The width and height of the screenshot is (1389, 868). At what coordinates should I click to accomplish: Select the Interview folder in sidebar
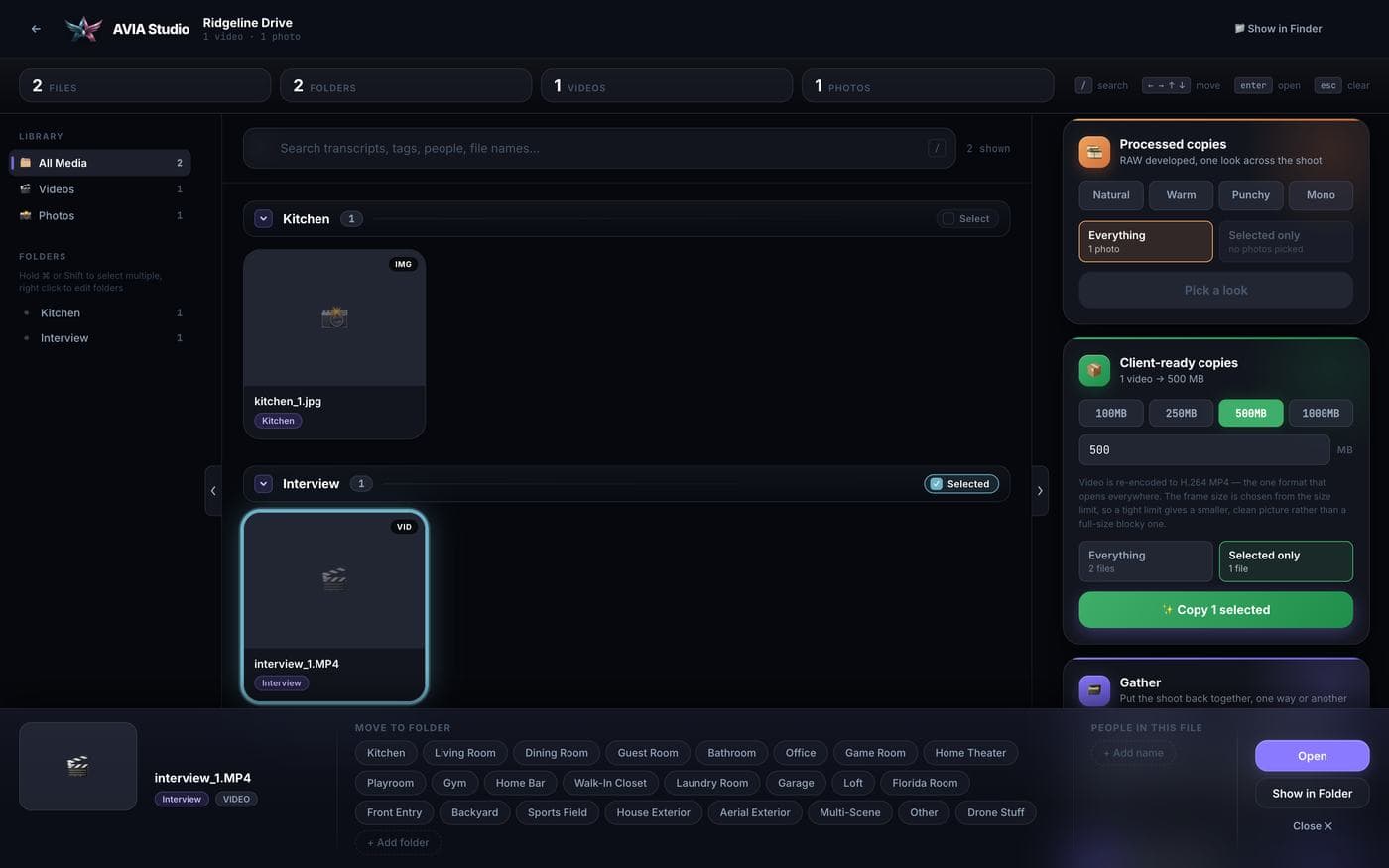click(x=100, y=338)
